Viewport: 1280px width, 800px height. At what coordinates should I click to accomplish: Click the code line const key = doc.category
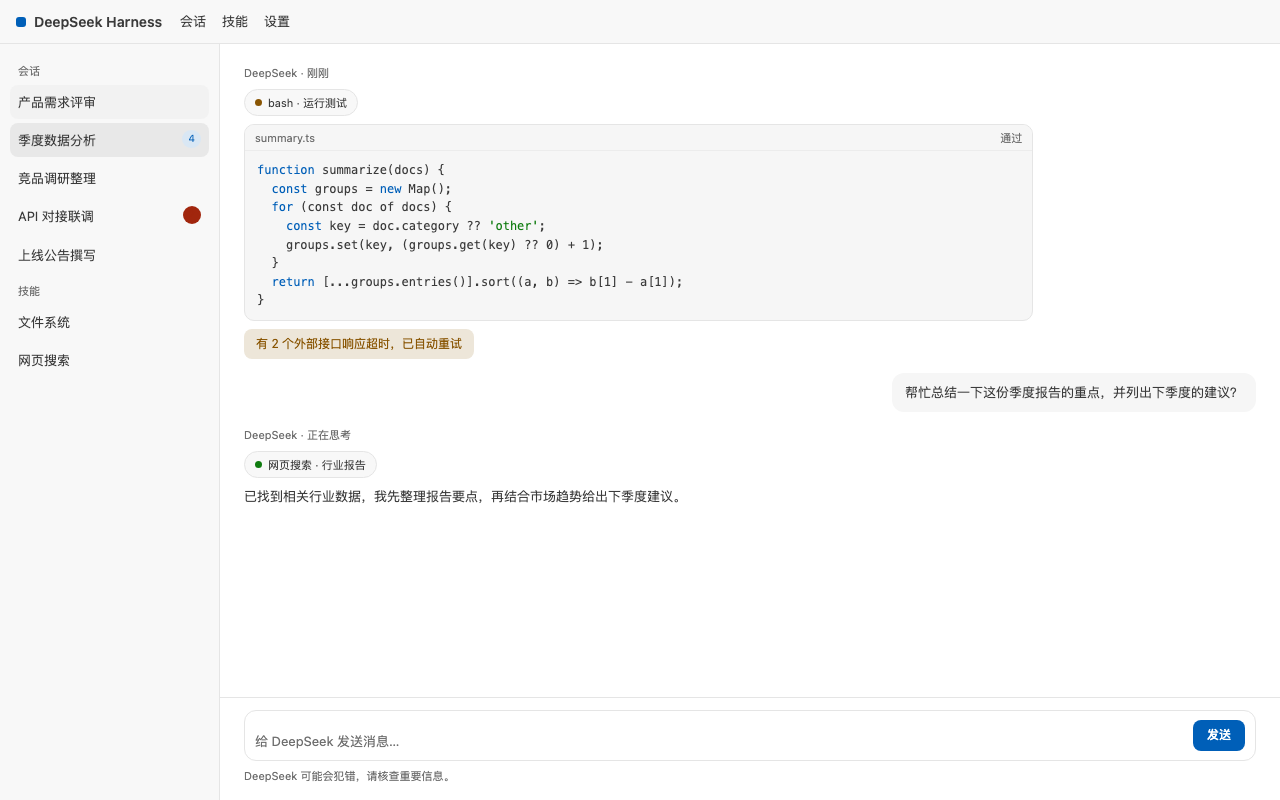click(x=416, y=226)
